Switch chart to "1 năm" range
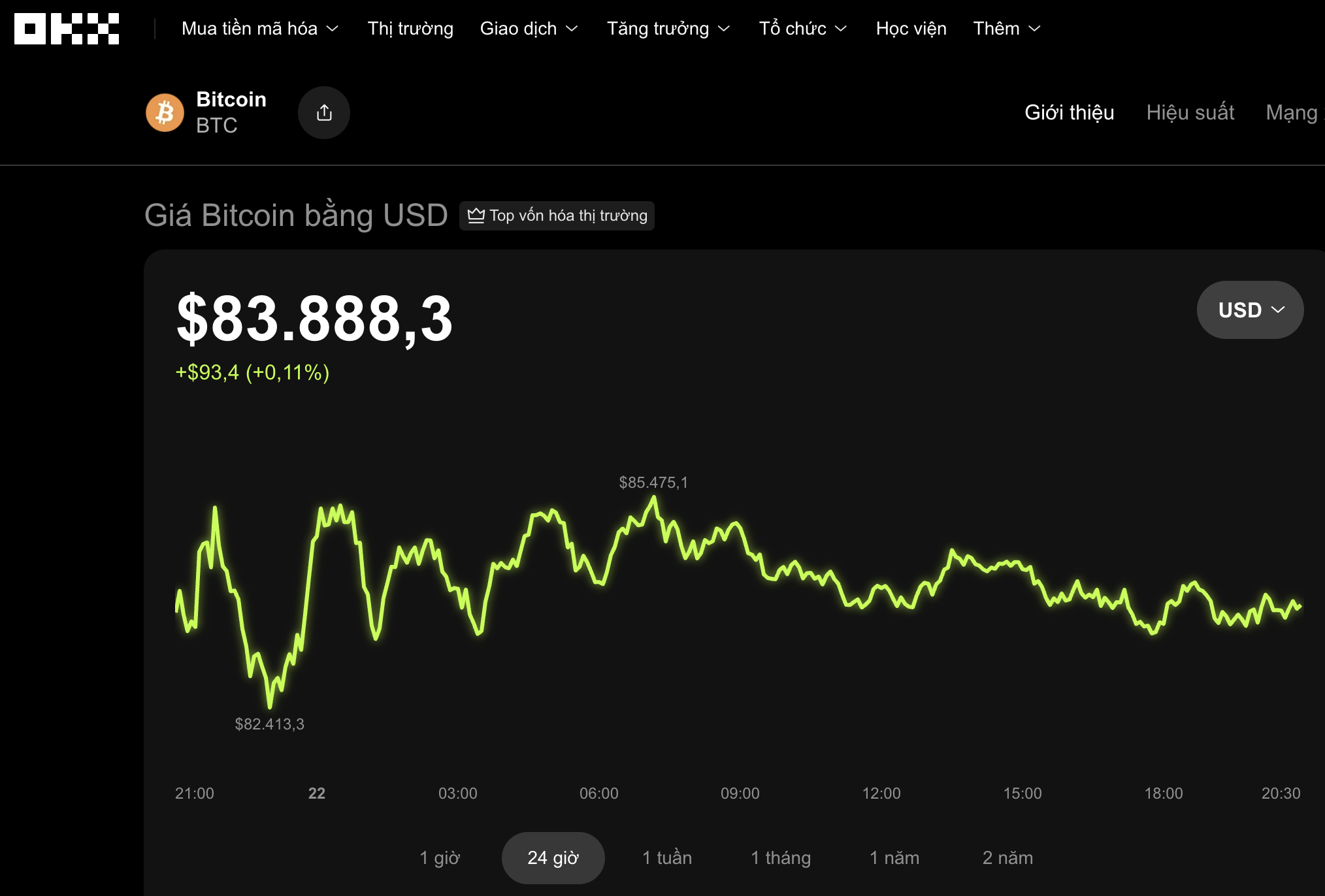 [894, 857]
